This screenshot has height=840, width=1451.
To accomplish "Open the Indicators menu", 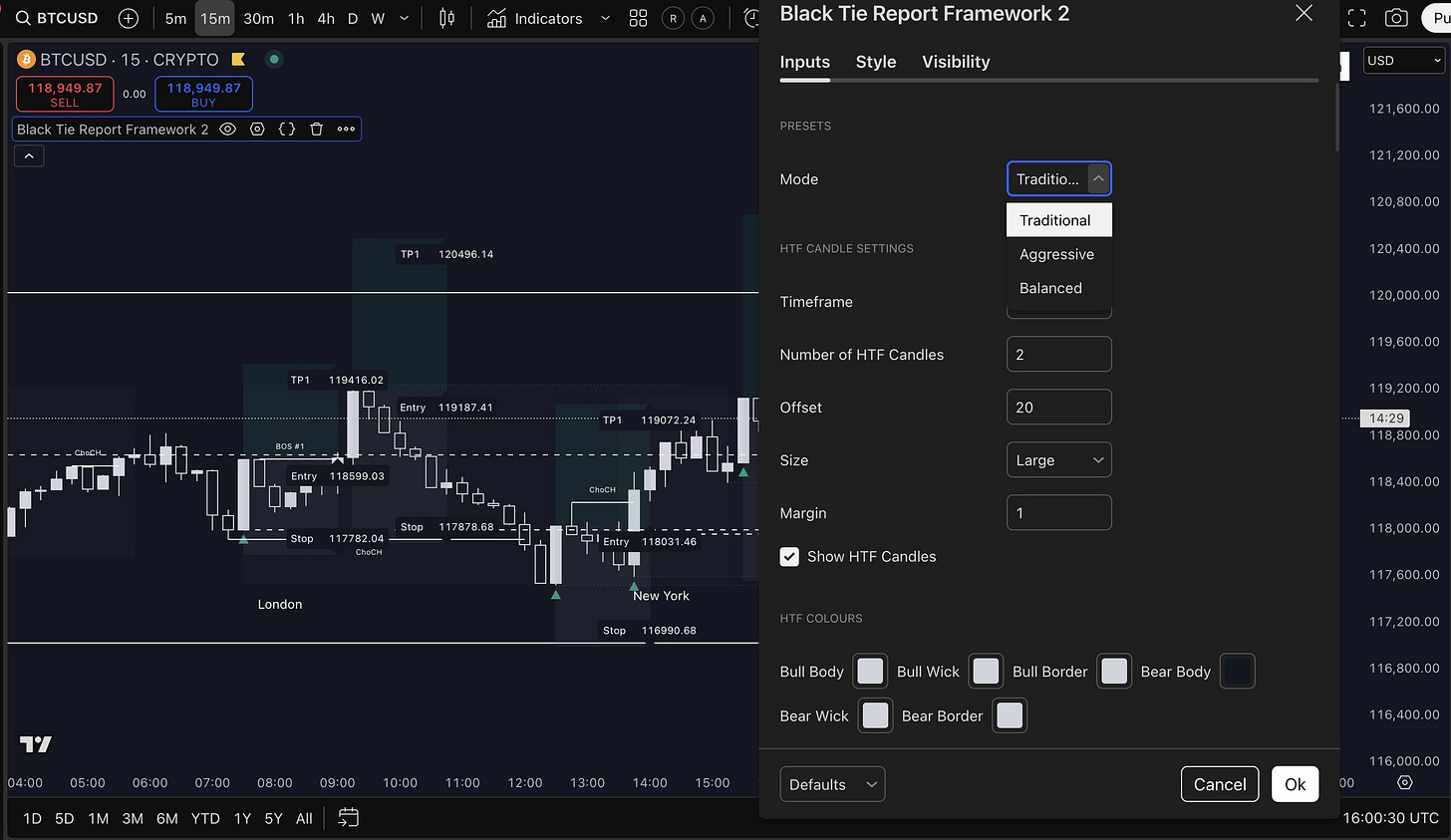I will 535,18.
